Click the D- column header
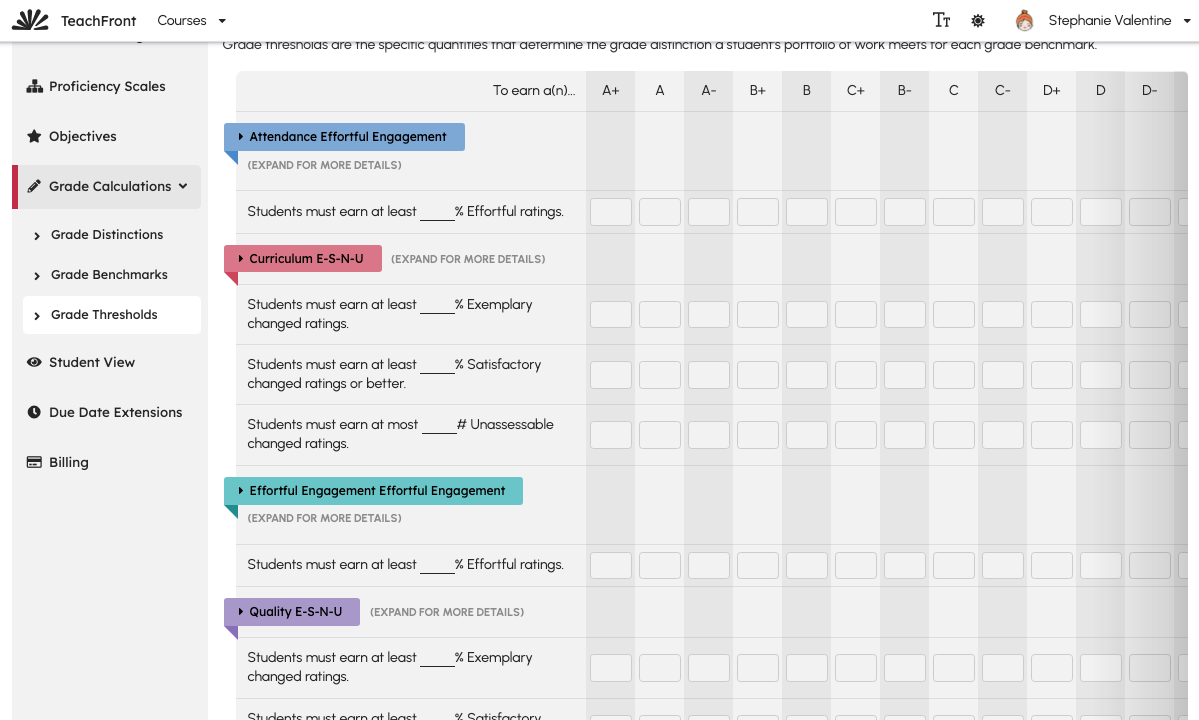This screenshot has width=1199, height=720. click(1149, 90)
